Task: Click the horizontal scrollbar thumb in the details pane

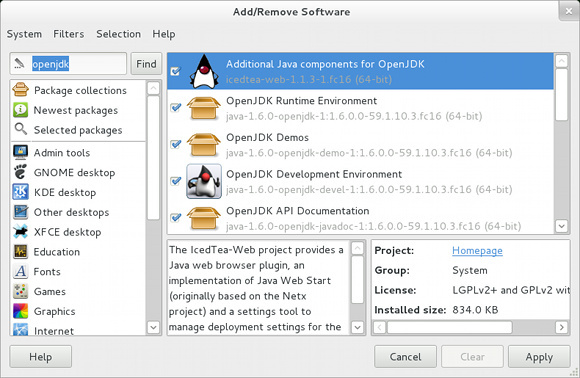Action: 449,327
